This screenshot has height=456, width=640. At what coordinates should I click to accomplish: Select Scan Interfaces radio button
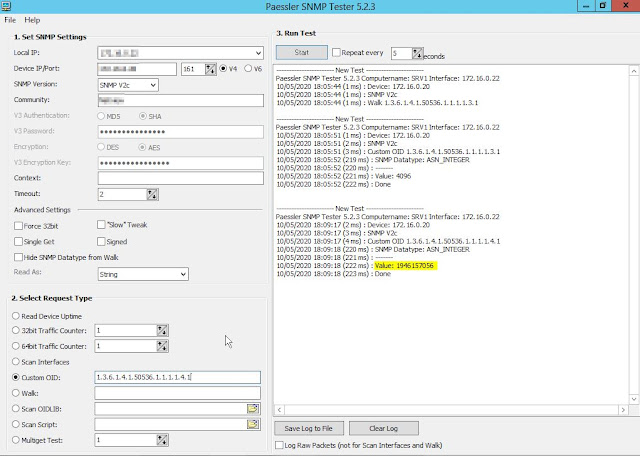point(16,362)
